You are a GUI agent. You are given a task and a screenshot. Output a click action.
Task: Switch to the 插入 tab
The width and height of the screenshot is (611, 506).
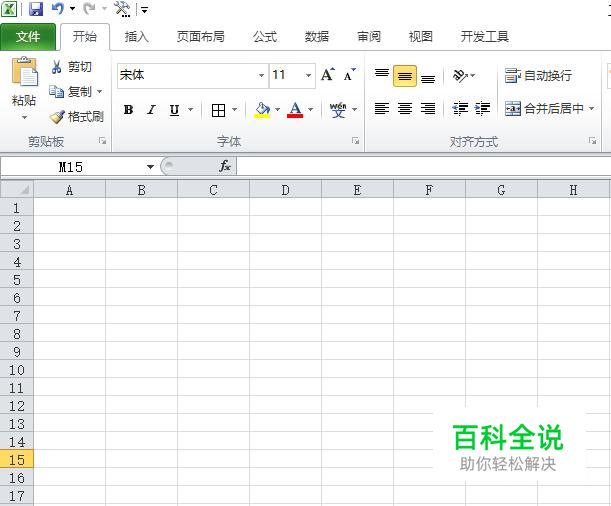[x=136, y=37]
